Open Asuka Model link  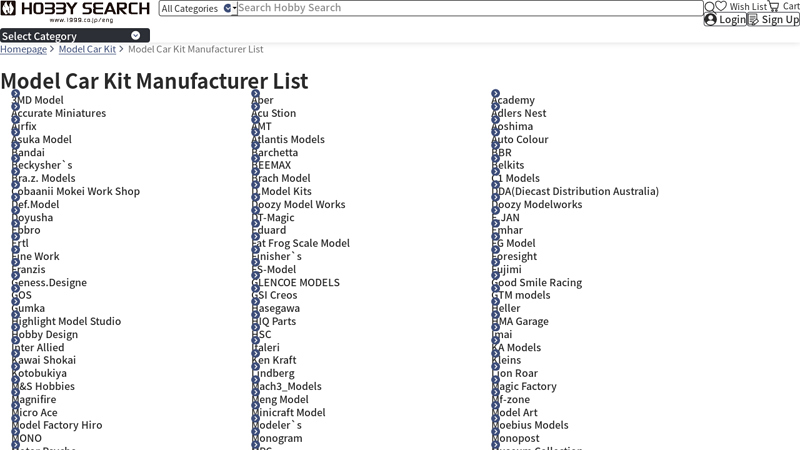coord(41,139)
